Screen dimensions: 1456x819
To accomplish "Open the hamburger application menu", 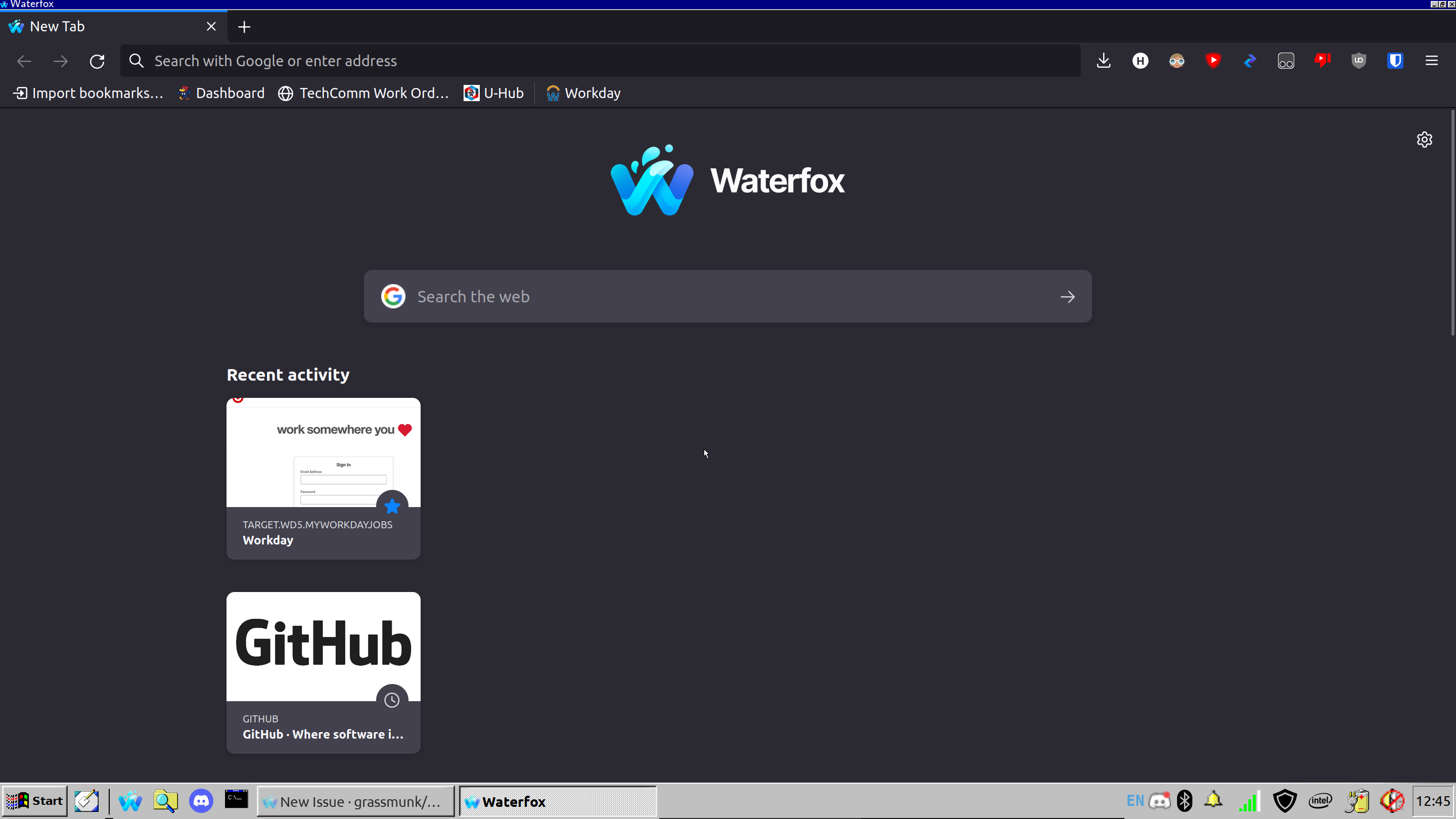I will point(1431,61).
